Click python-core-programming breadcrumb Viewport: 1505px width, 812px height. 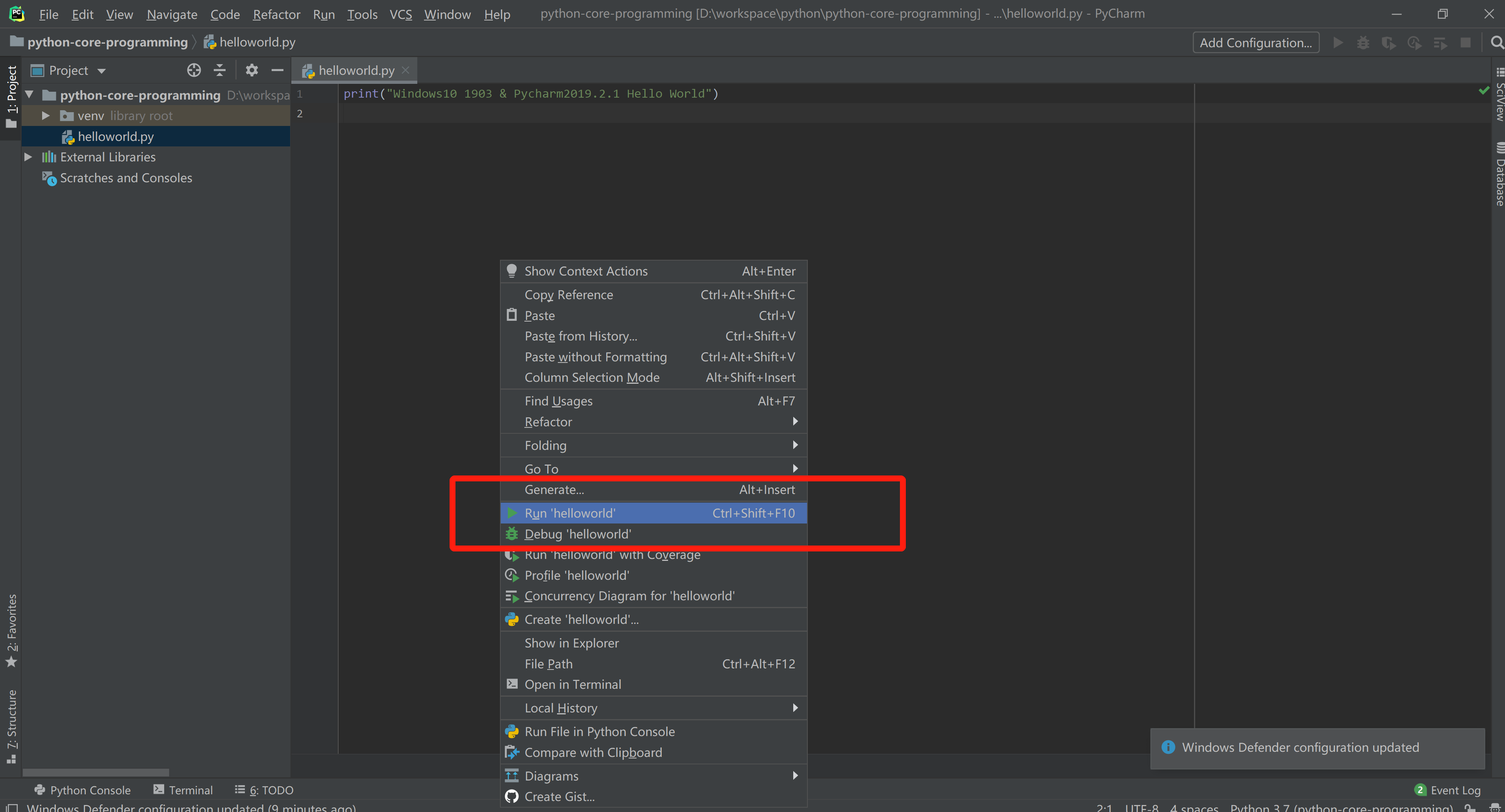click(99, 42)
